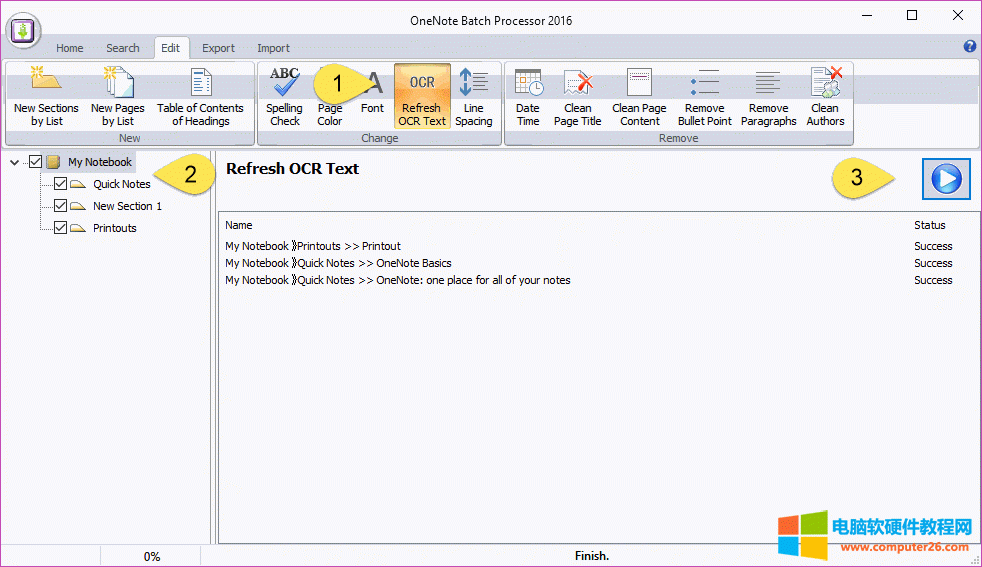Untick the Printouts section checkbox

(x=60, y=228)
